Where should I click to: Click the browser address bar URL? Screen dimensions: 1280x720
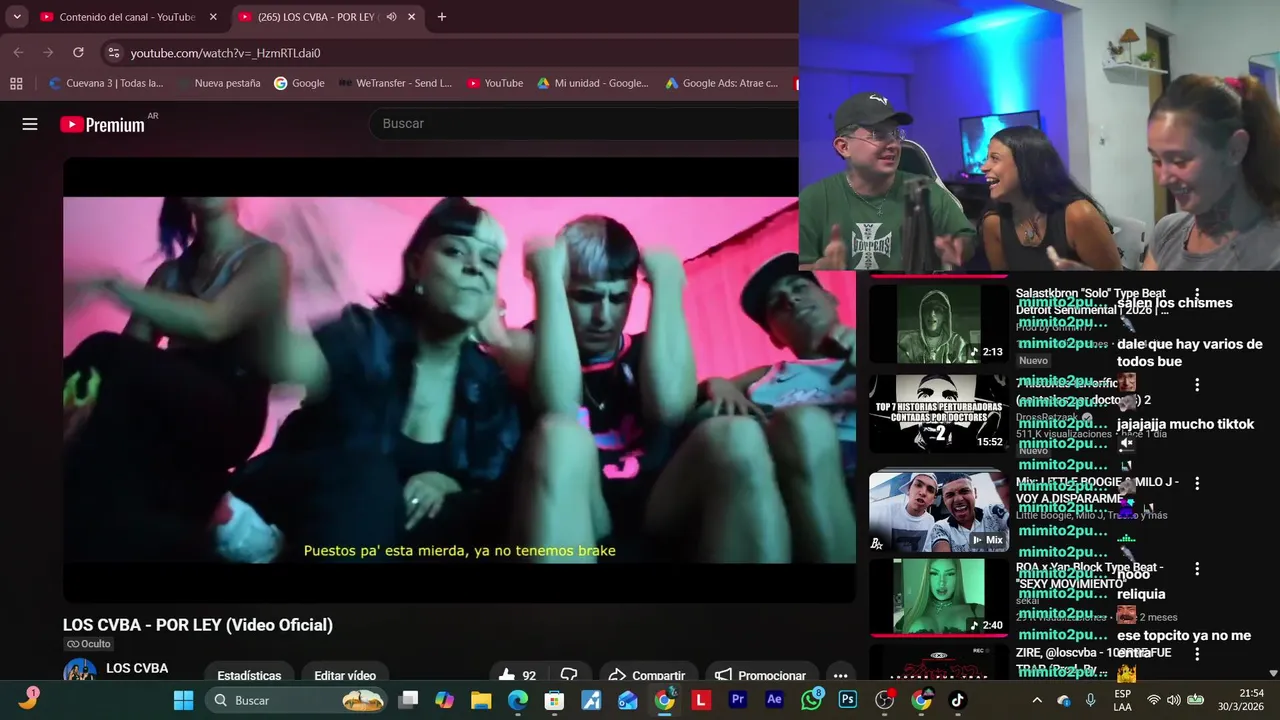226,53
